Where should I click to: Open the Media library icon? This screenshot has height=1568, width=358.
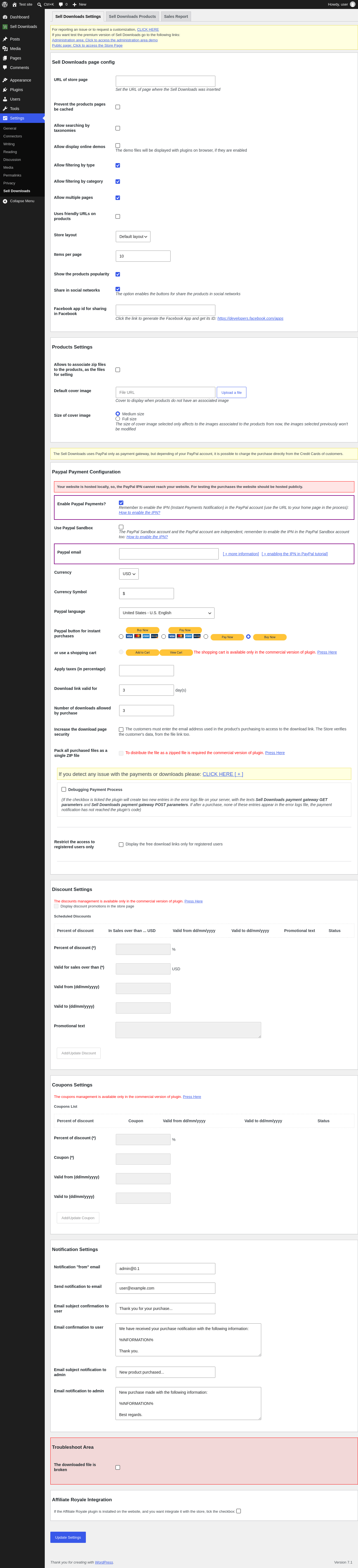[5, 49]
